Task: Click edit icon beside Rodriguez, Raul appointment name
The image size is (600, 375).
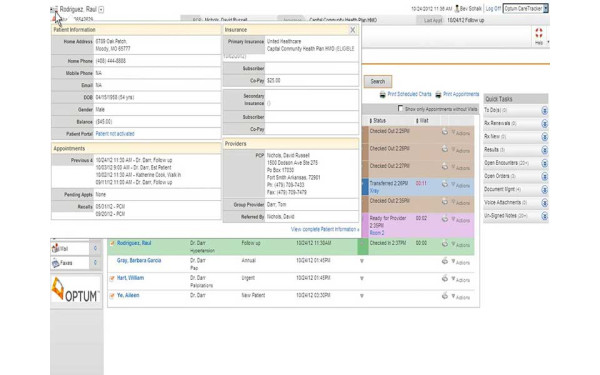Action: coord(112,243)
